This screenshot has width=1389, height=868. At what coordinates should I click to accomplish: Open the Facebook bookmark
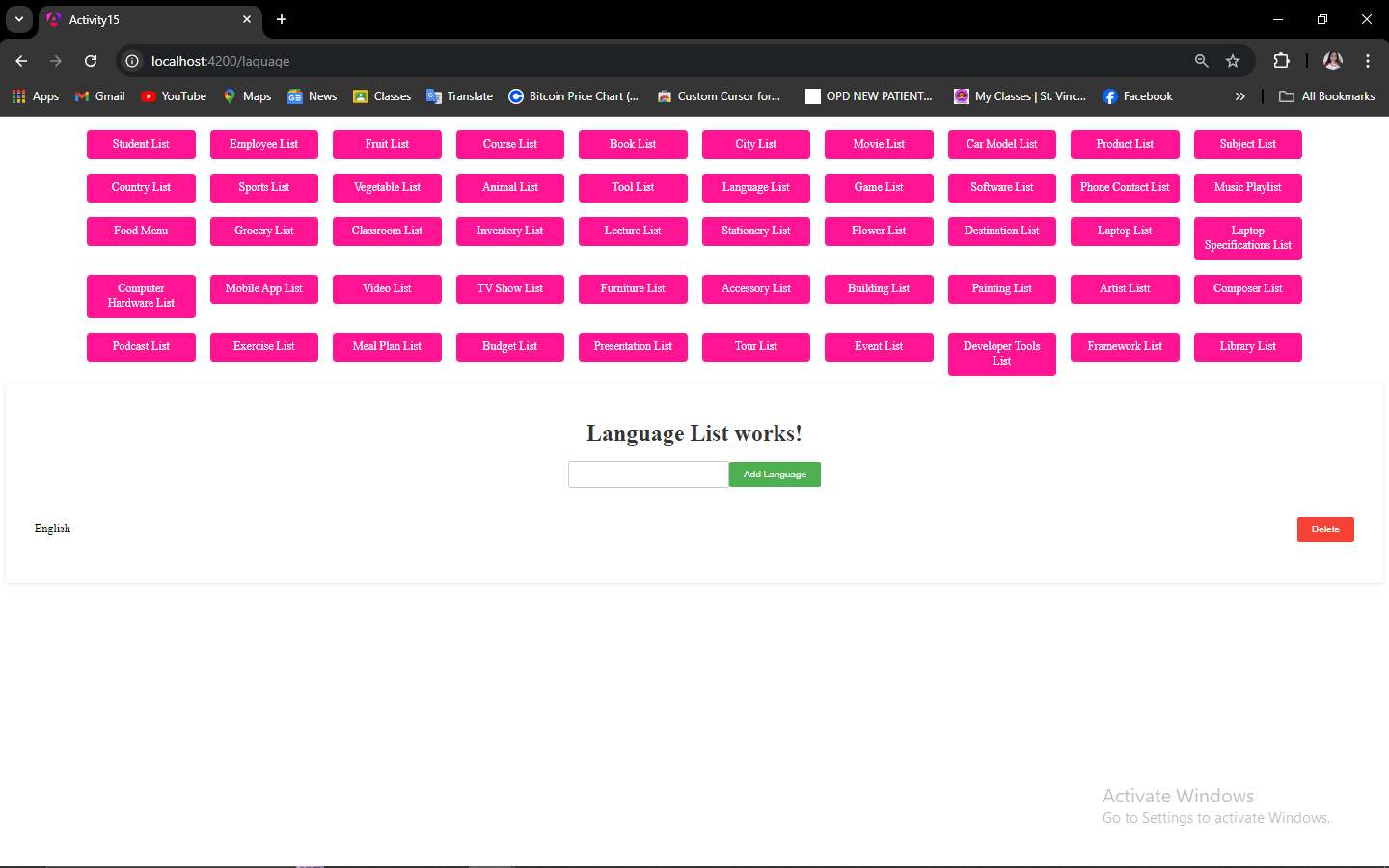click(x=1138, y=96)
